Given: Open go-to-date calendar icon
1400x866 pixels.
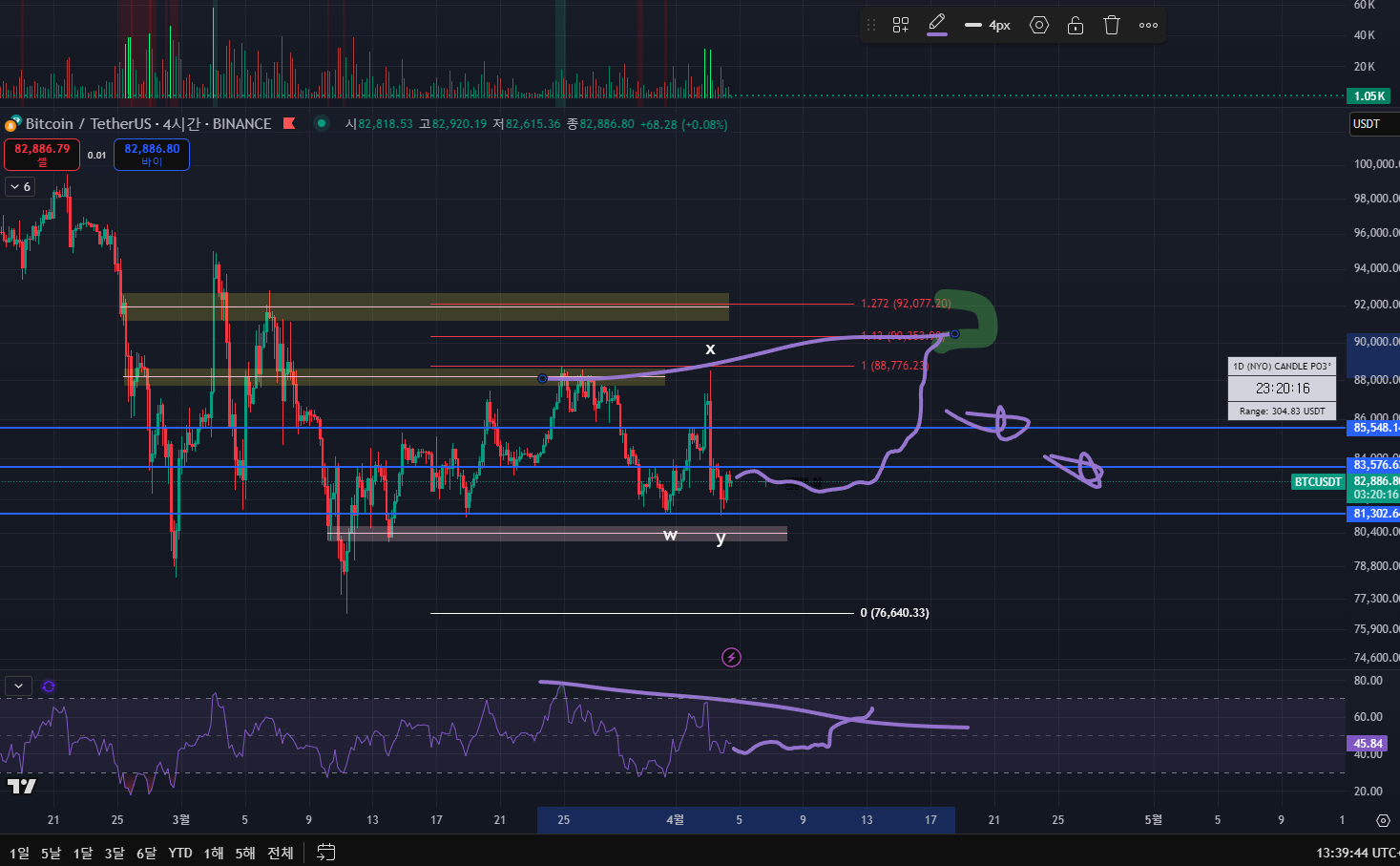Looking at the screenshot, I should (325, 852).
